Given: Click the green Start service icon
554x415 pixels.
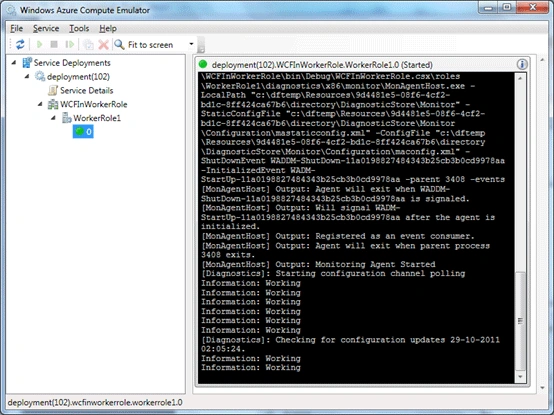Looking at the screenshot, I should click(x=40, y=45).
